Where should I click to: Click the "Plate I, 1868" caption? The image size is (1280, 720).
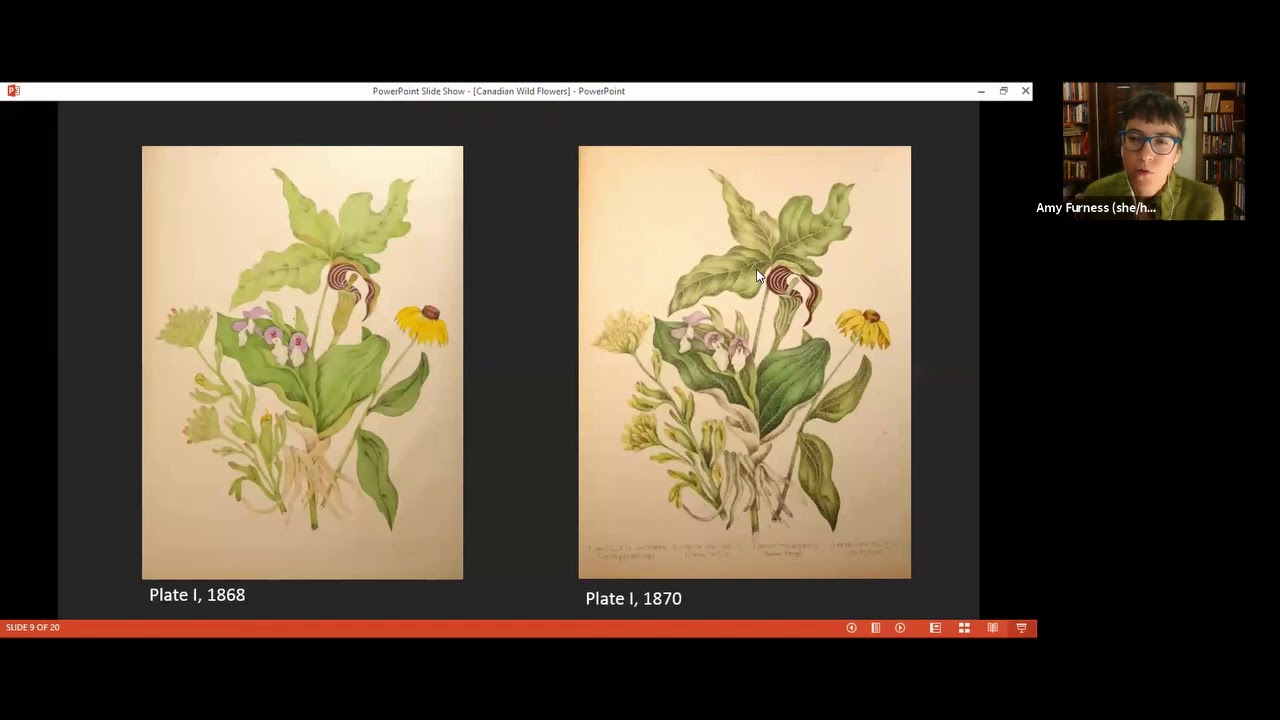(197, 595)
